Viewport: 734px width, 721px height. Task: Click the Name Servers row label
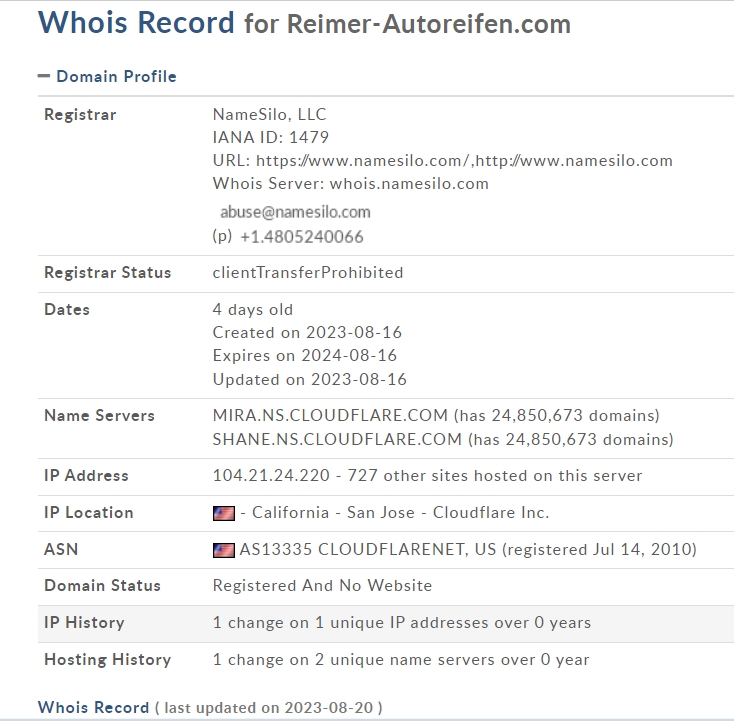coord(99,415)
